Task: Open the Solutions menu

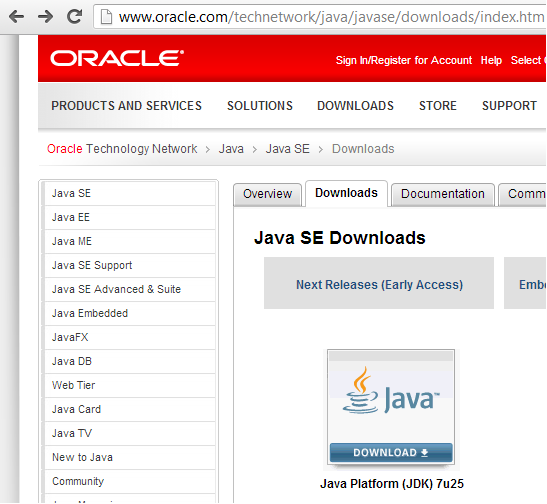Action: click(x=260, y=106)
